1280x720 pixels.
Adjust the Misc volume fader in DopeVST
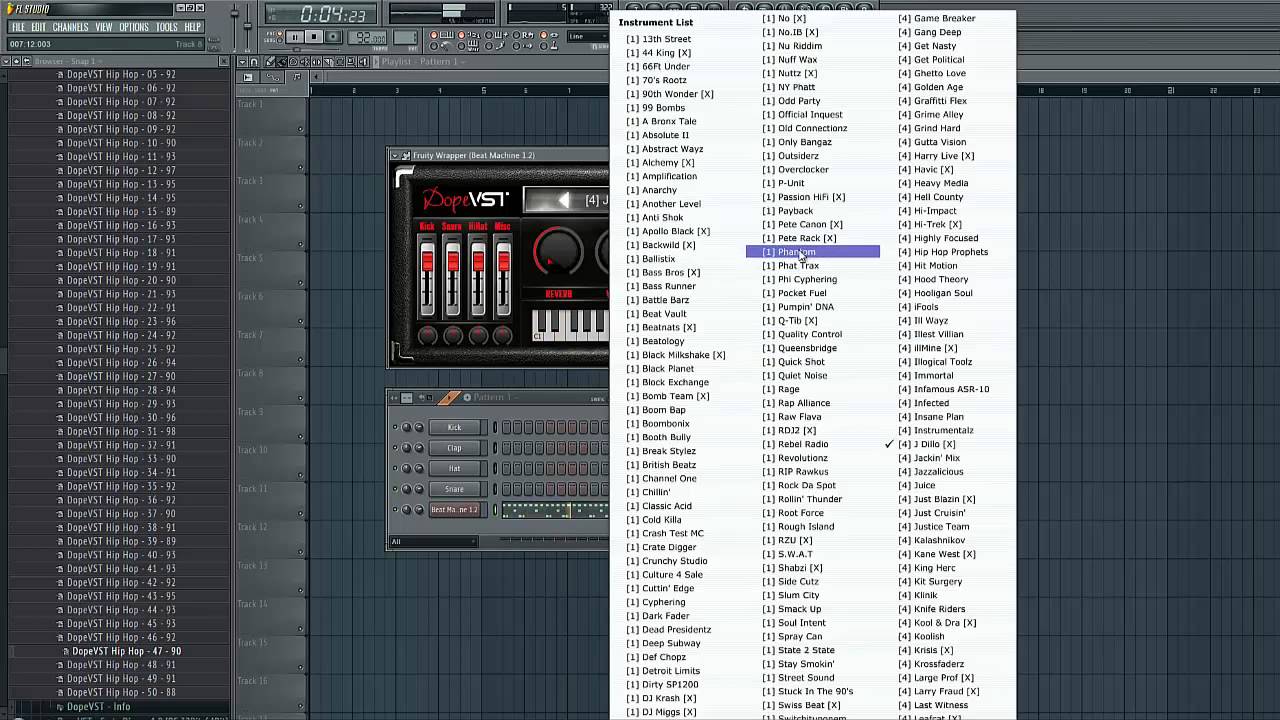[503, 263]
